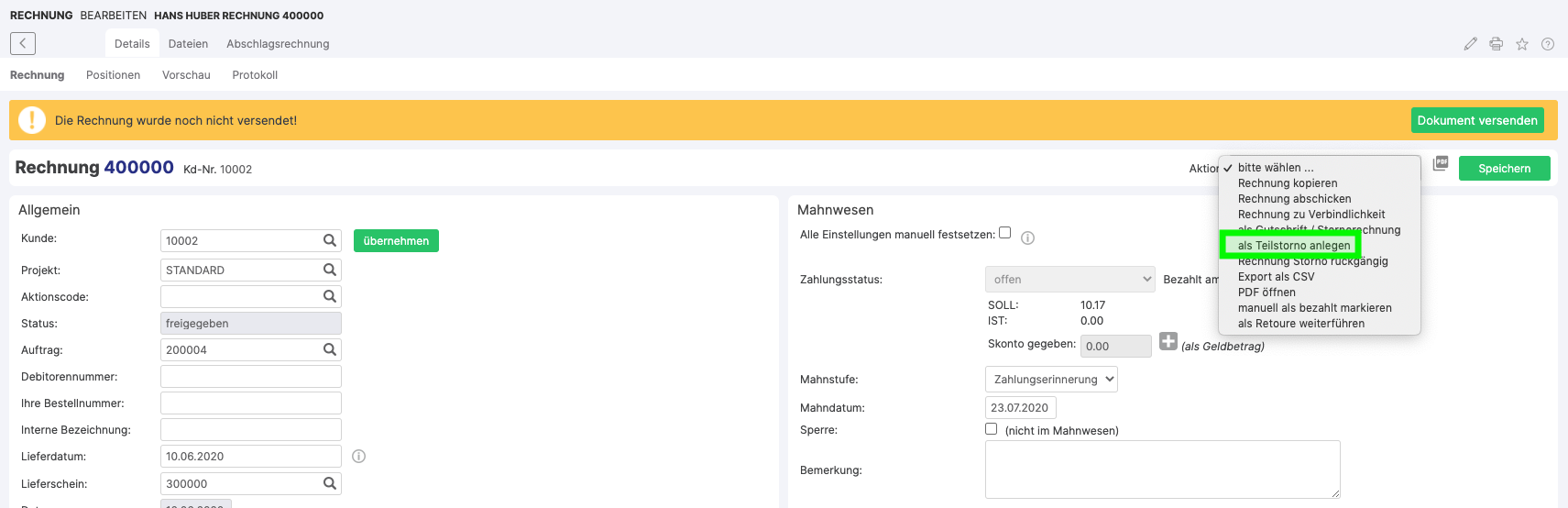Click the pencil edit icon
1568x508 pixels.
point(1470,44)
